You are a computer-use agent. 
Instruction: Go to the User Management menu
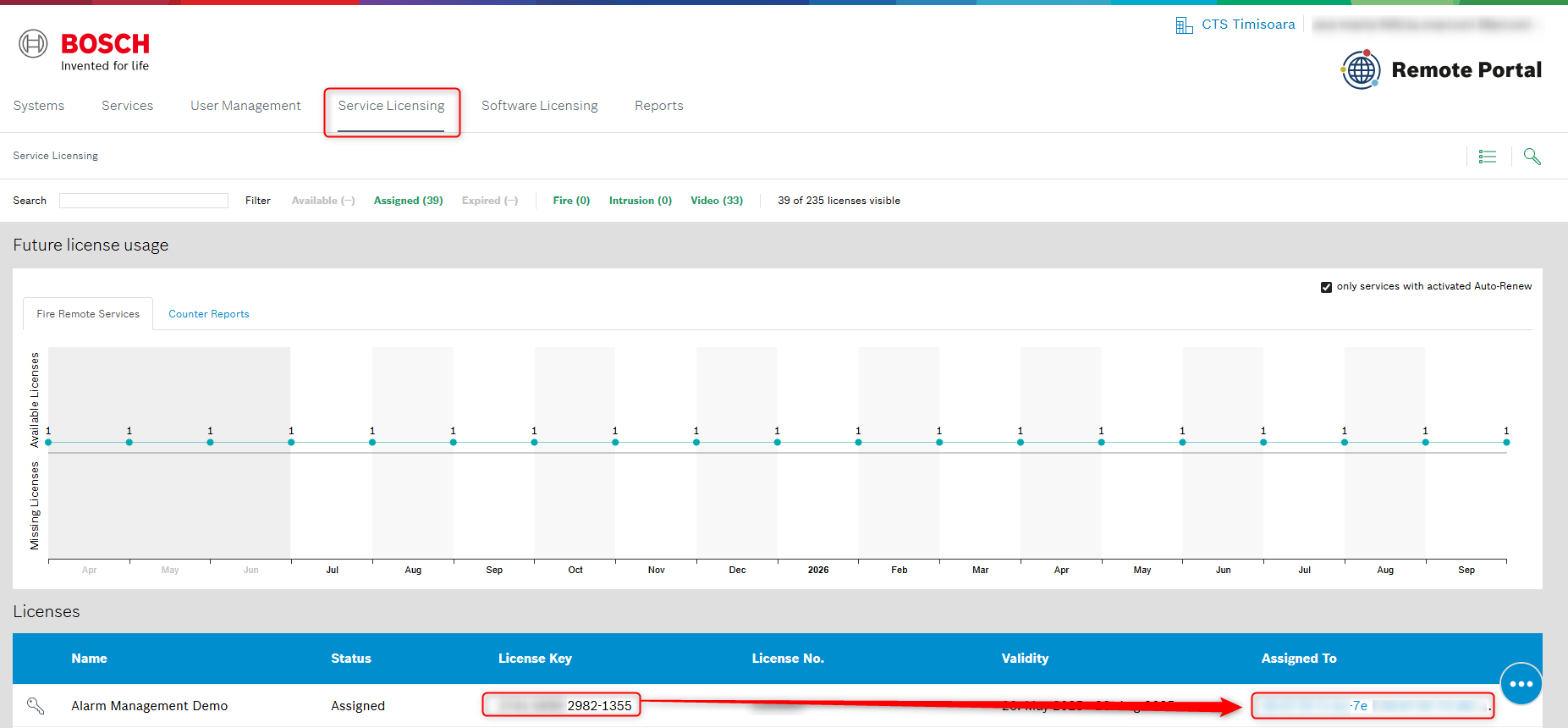pos(245,106)
